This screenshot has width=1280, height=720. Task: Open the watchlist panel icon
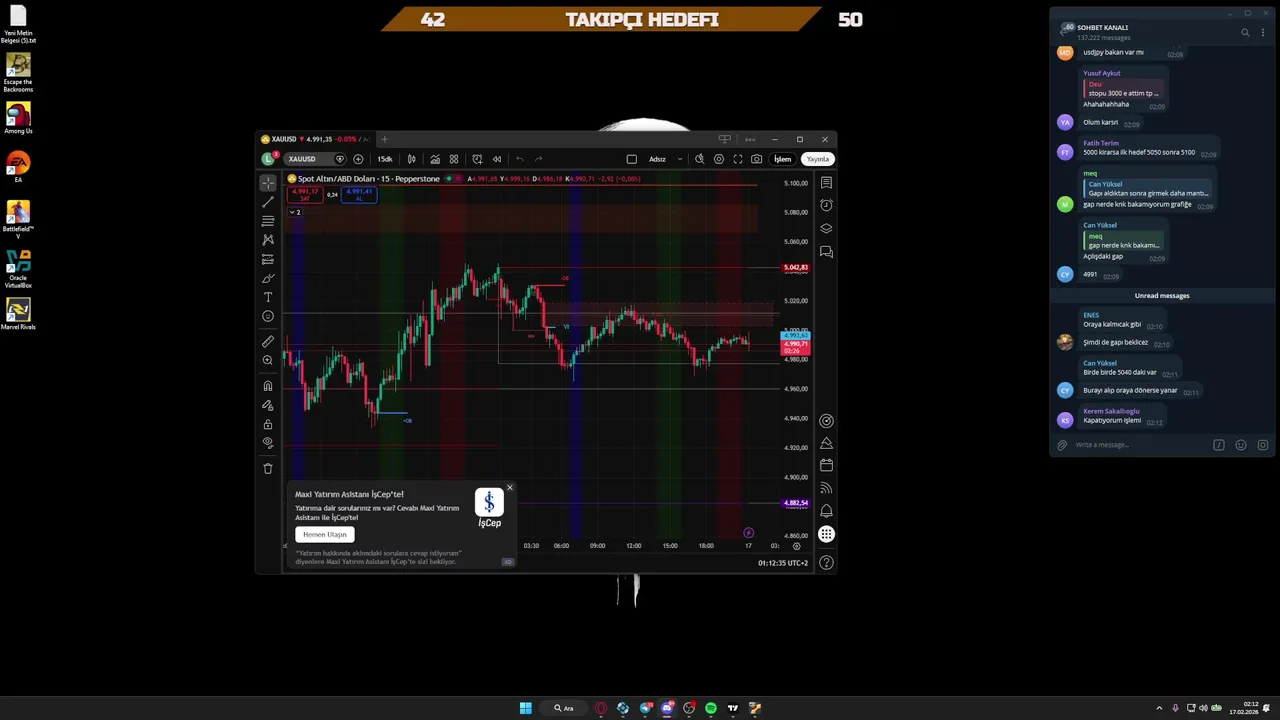click(x=826, y=183)
